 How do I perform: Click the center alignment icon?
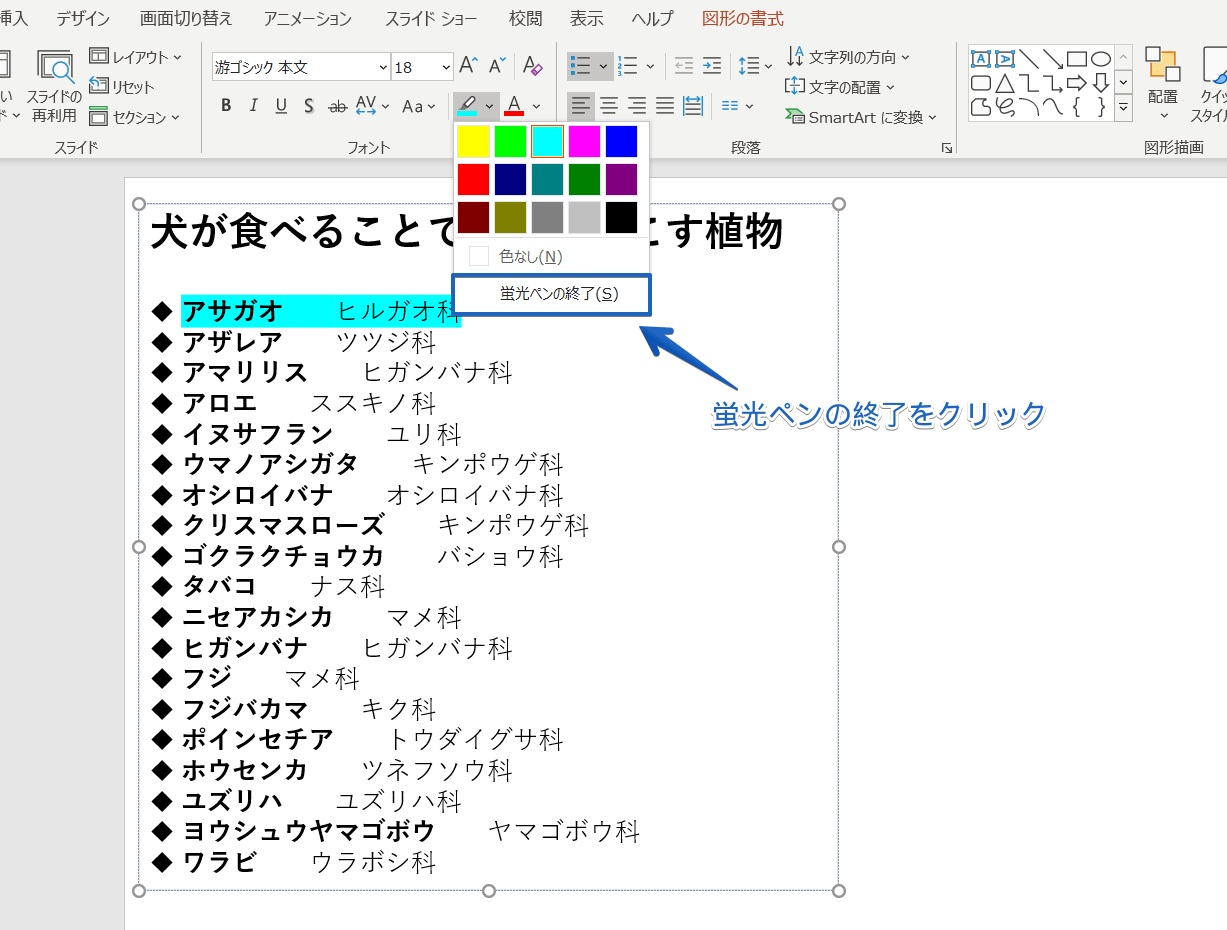[608, 106]
